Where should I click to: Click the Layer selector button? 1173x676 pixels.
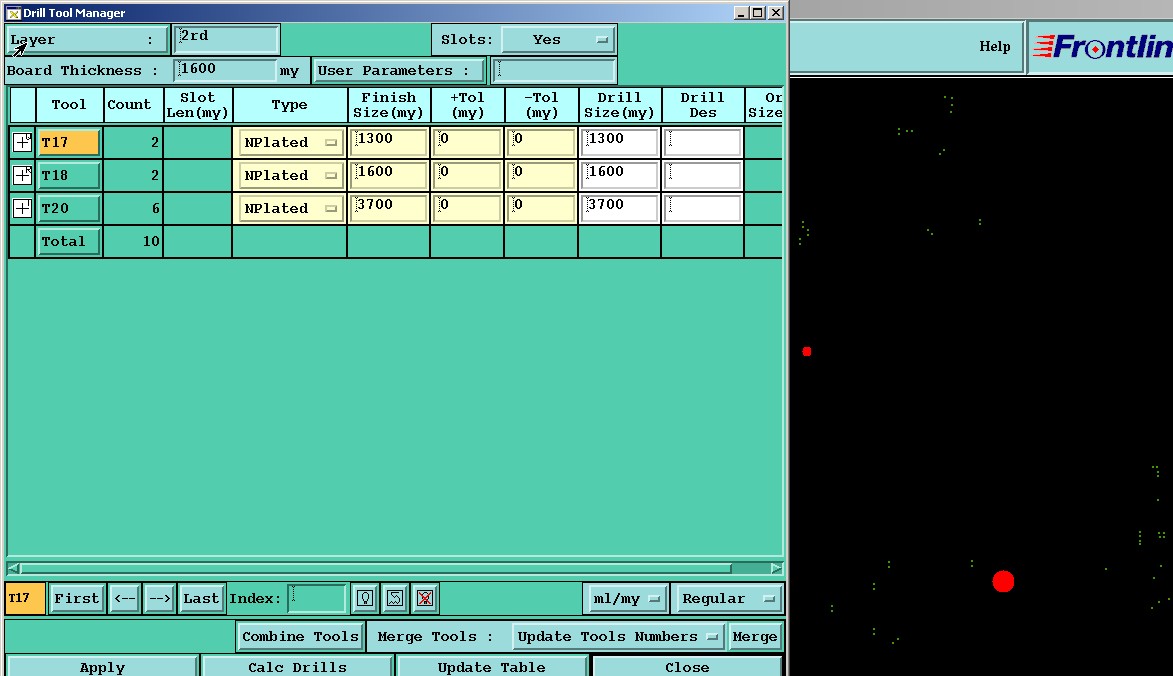(88, 40)
